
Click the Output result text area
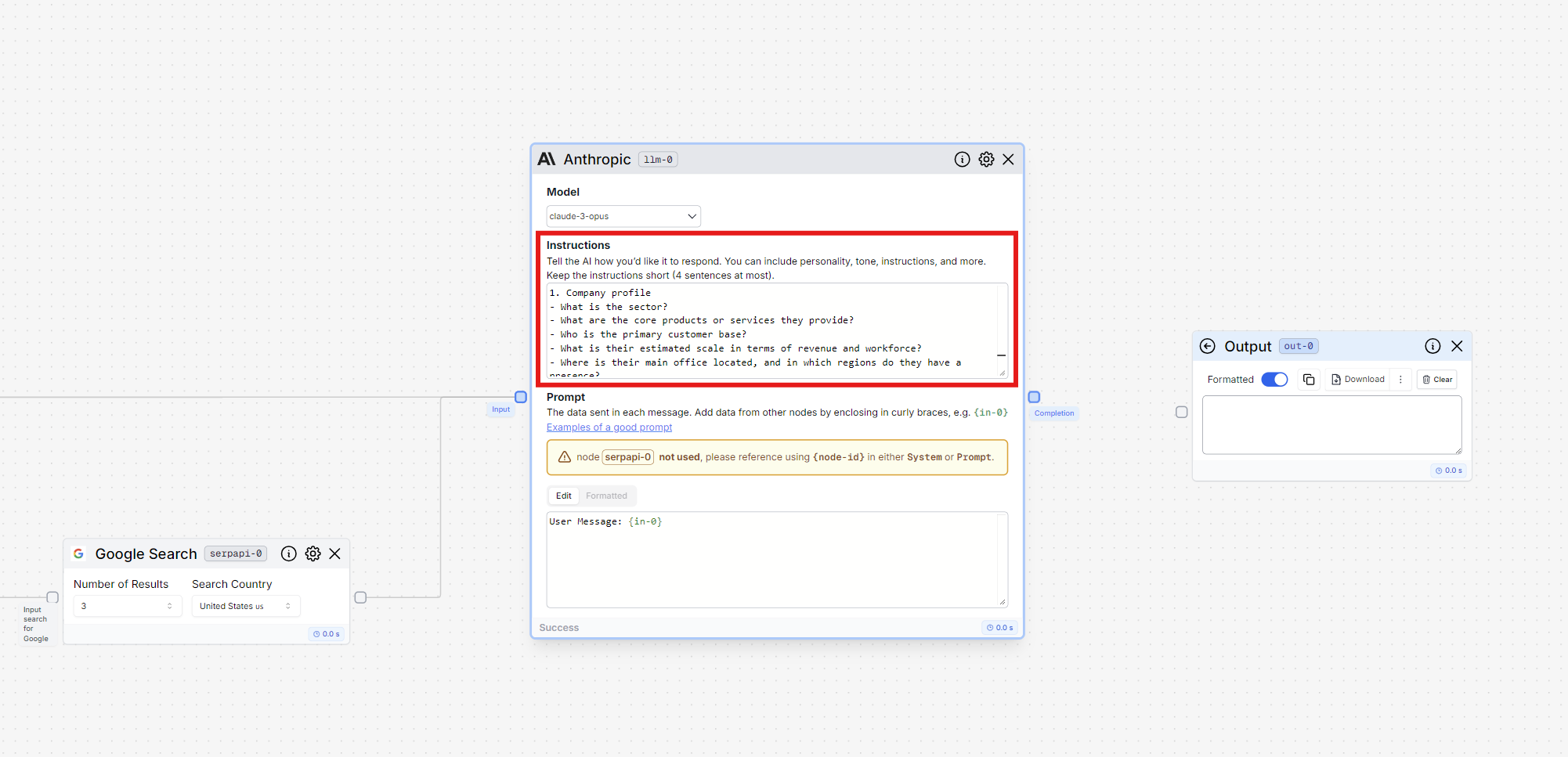pos(1332,425)
